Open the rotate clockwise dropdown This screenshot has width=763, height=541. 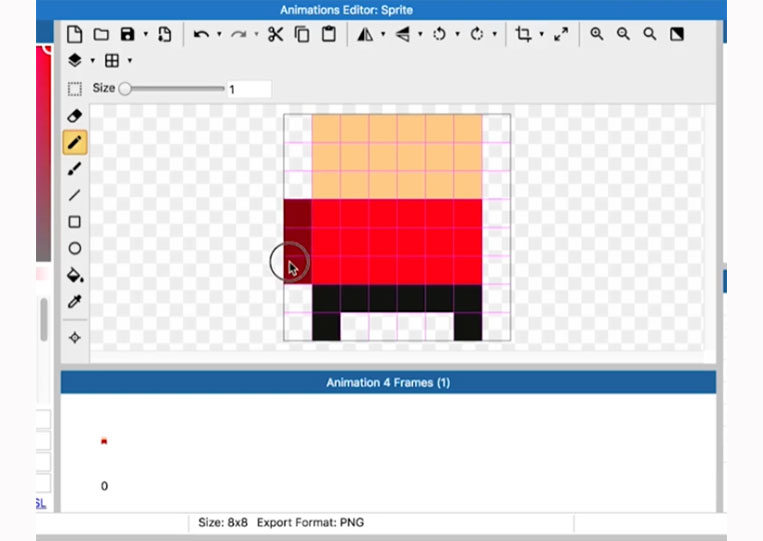click(494, 34)
